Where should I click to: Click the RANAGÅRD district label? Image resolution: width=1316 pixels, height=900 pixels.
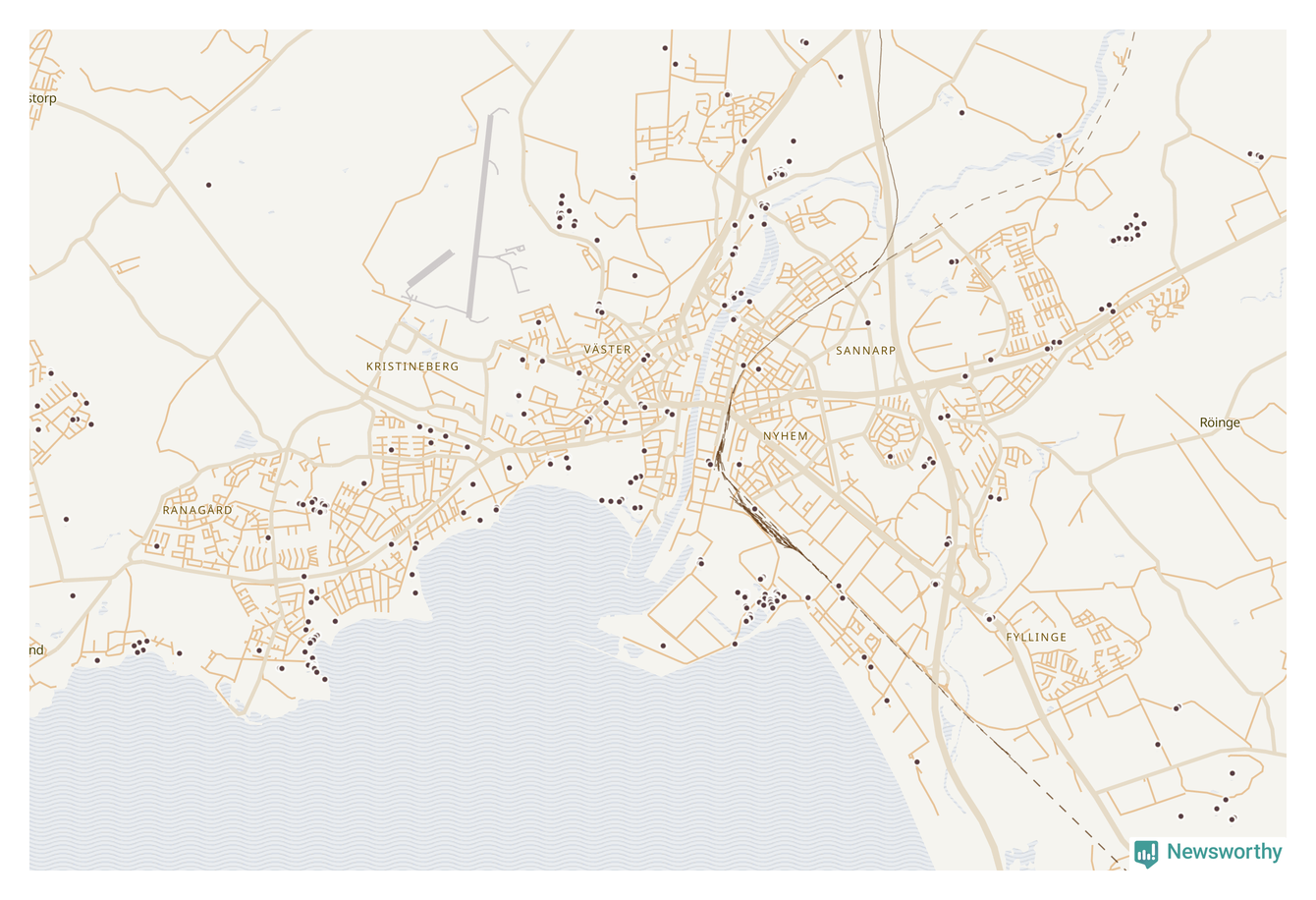point(197,510)
